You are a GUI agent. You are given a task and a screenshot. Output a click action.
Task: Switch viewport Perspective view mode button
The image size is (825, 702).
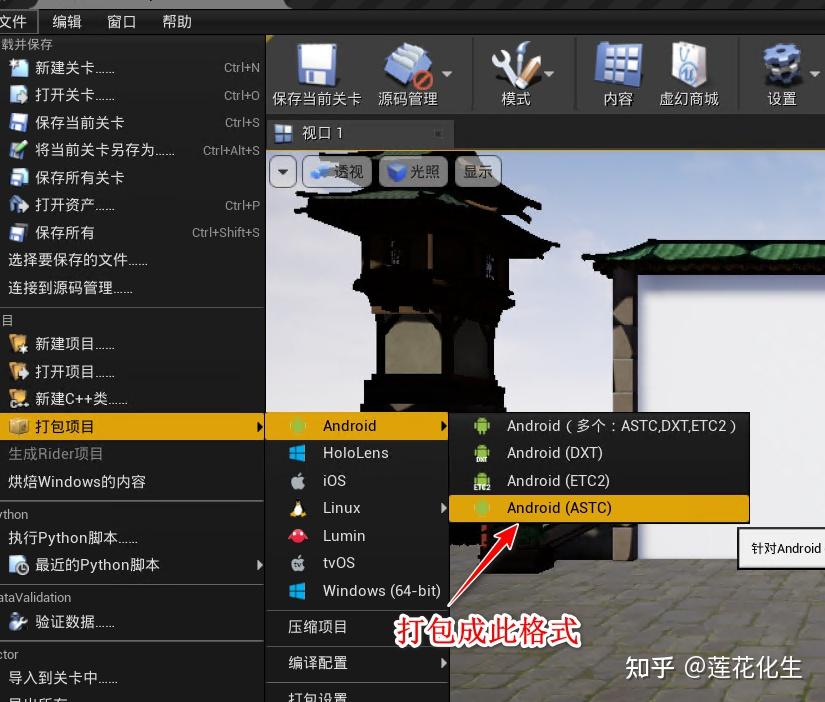[x=337, y=172]
